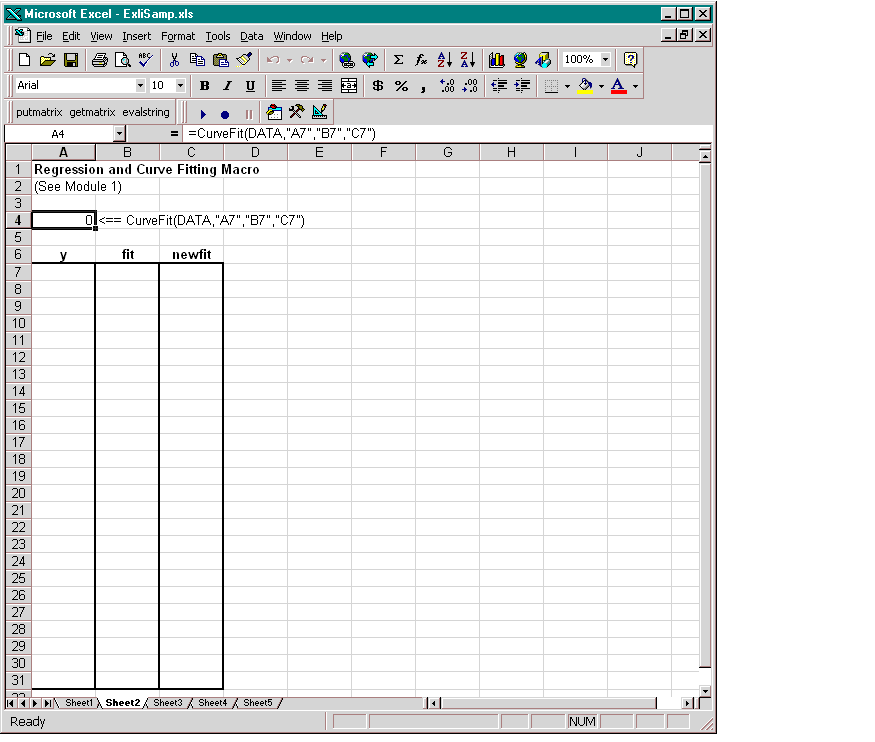
Task: Toggle bold formatting
Action: click(204, 86)
